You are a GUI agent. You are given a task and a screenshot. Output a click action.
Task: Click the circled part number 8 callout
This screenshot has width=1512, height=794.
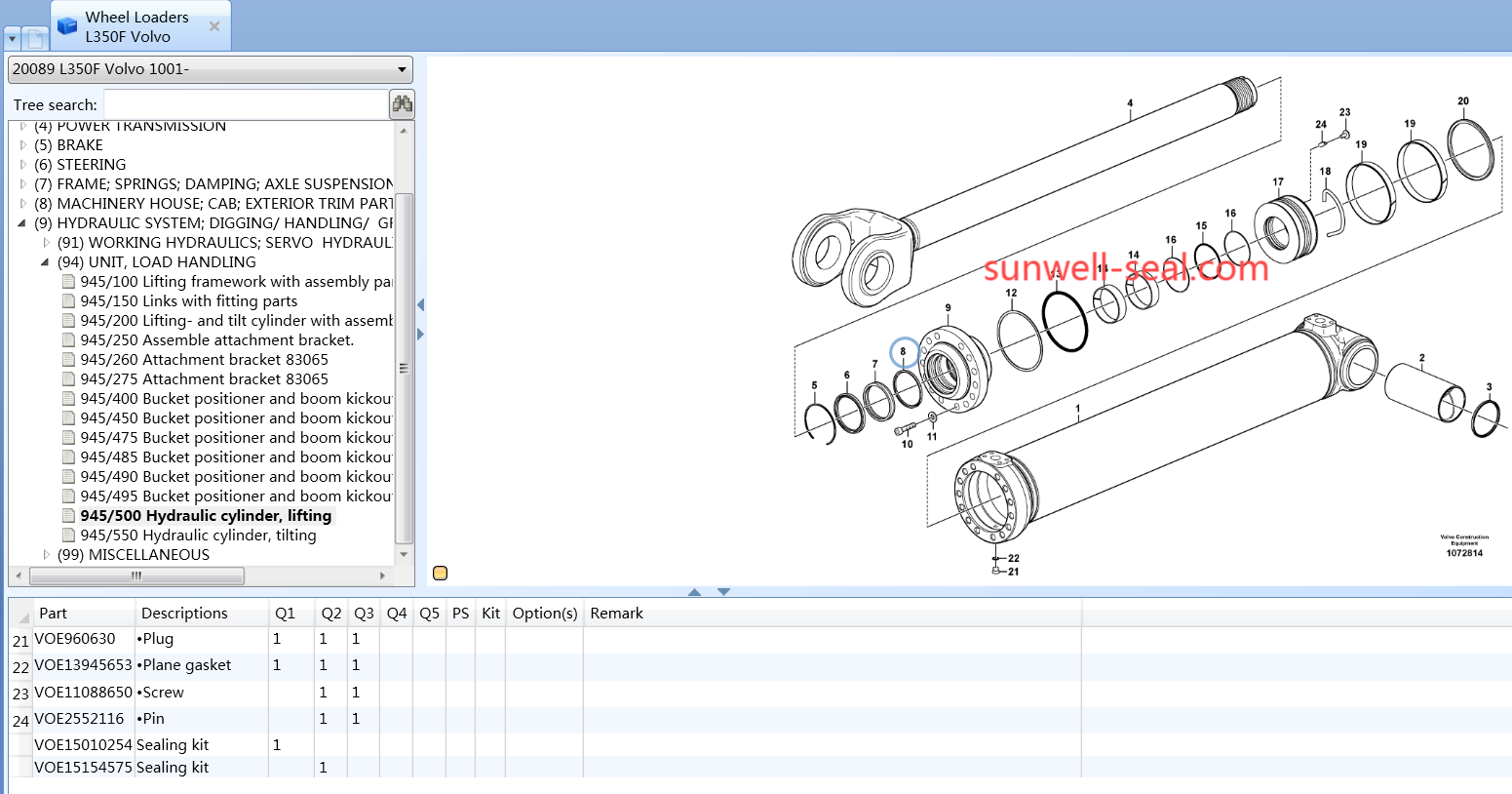[904, 351]
